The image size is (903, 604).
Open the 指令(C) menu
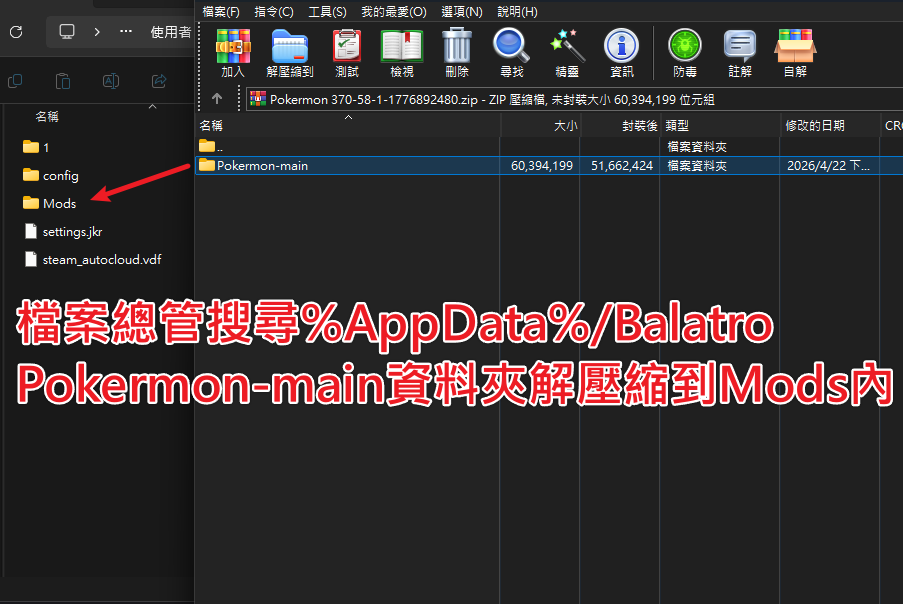pos(274,12)
